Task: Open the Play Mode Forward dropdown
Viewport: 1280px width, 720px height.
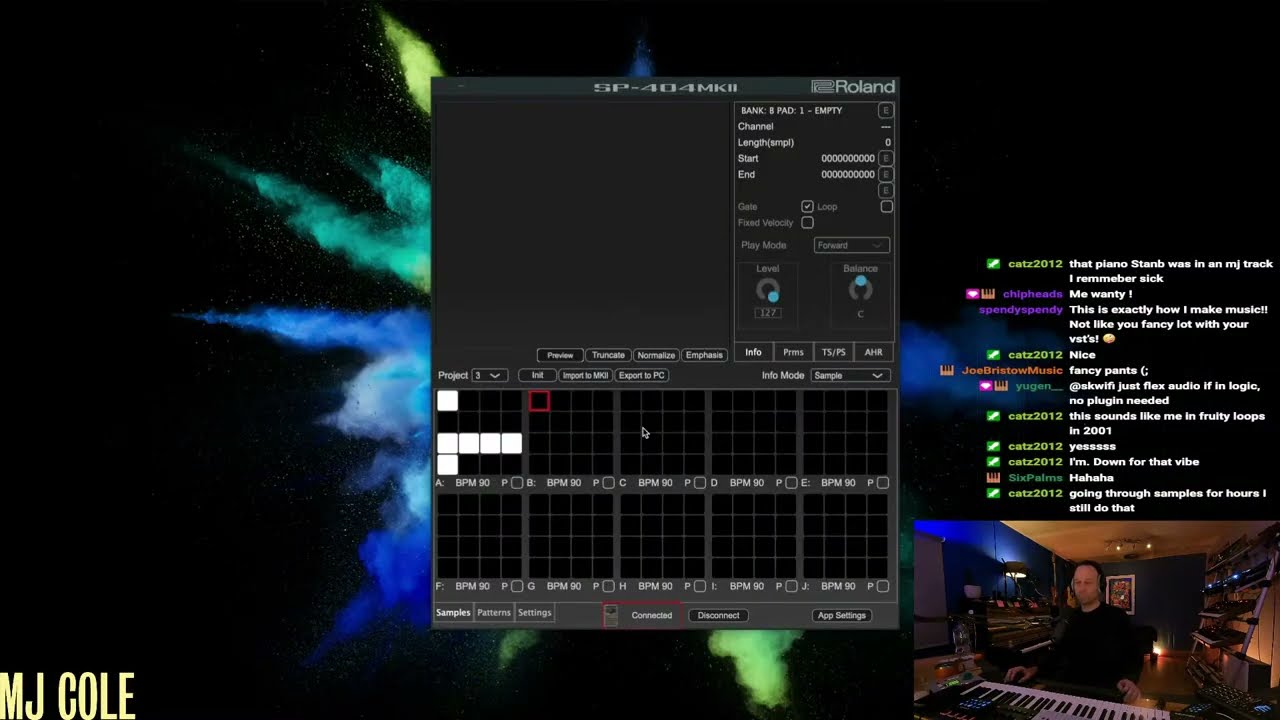Action: pyautogui.click(x=851, y=245)
